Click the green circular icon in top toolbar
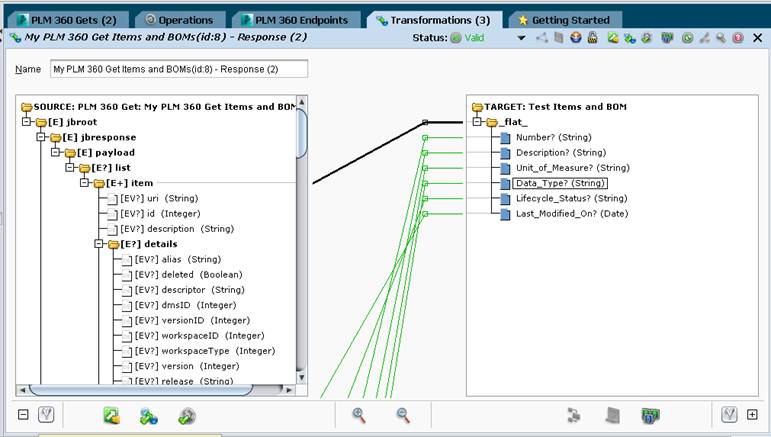 687,38
